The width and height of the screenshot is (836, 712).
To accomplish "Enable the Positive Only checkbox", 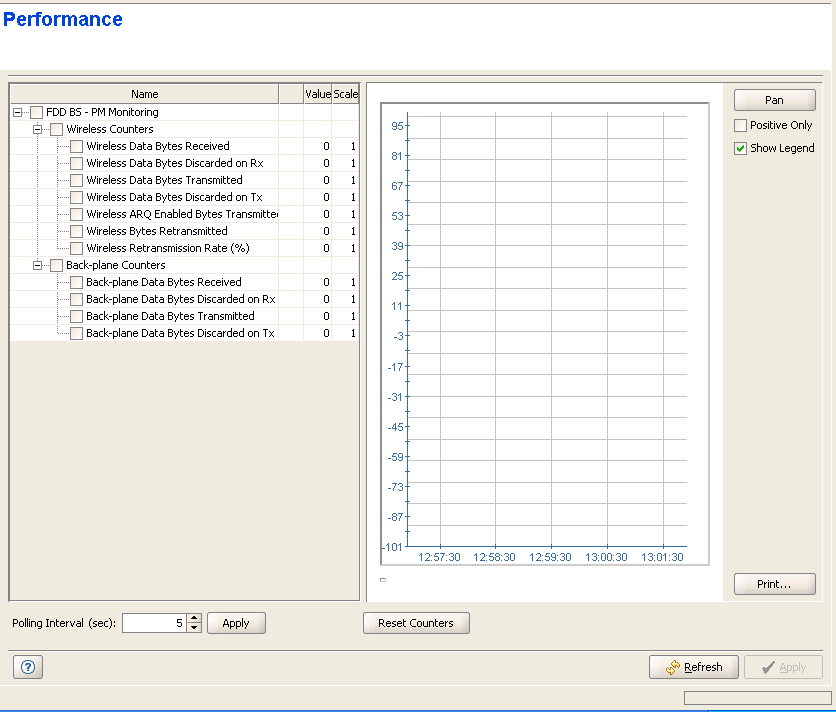I will pyautogui.click(x=741, y=126).
